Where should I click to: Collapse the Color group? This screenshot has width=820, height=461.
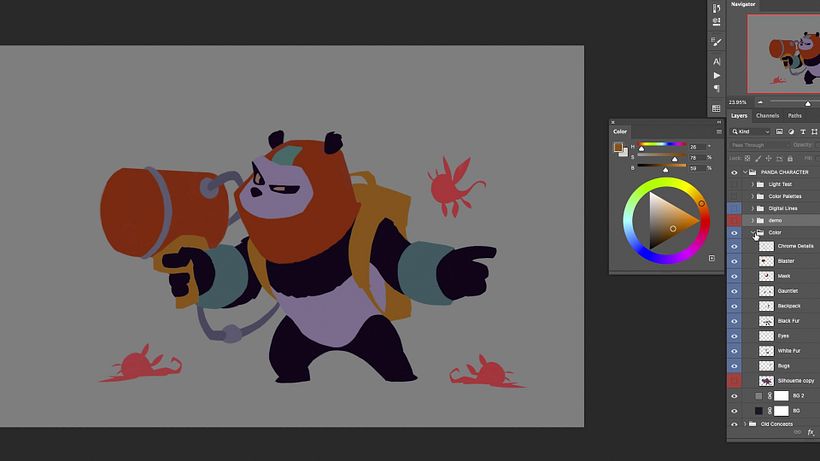pyautogui.click(x=753, y=232)
